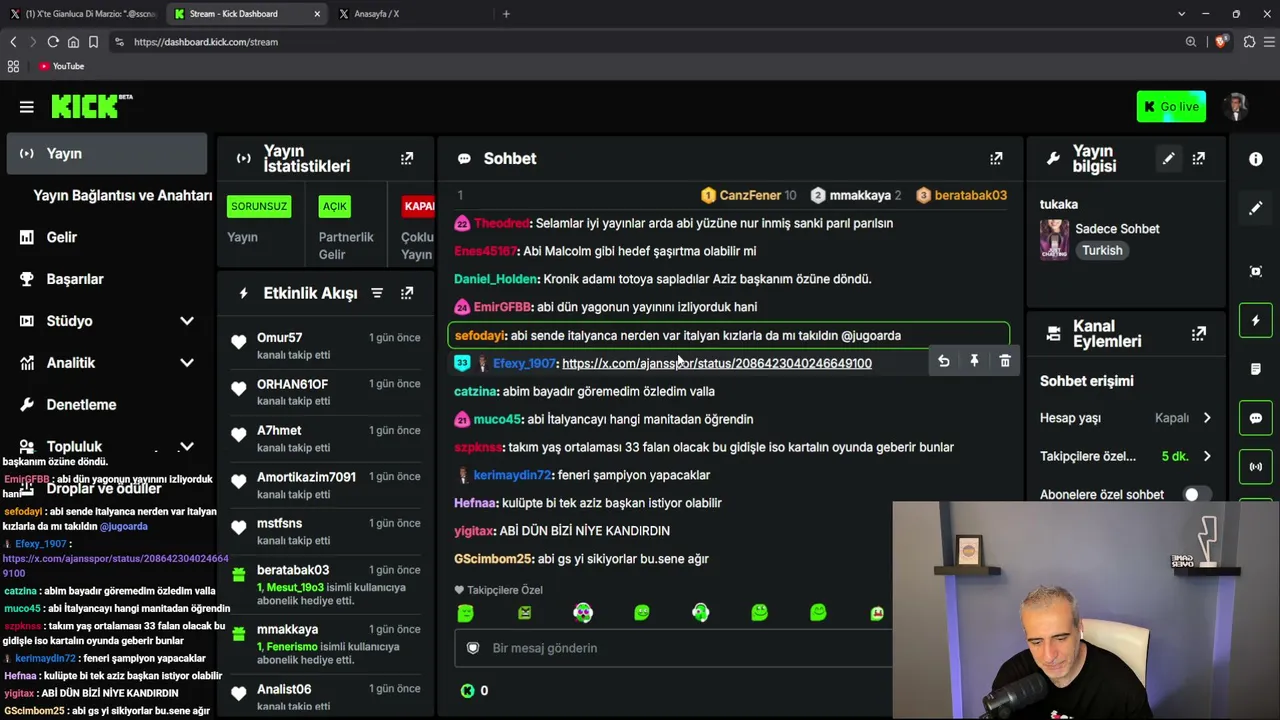
Task: Click the info icon in right rail
Action: click(1256, 159)
